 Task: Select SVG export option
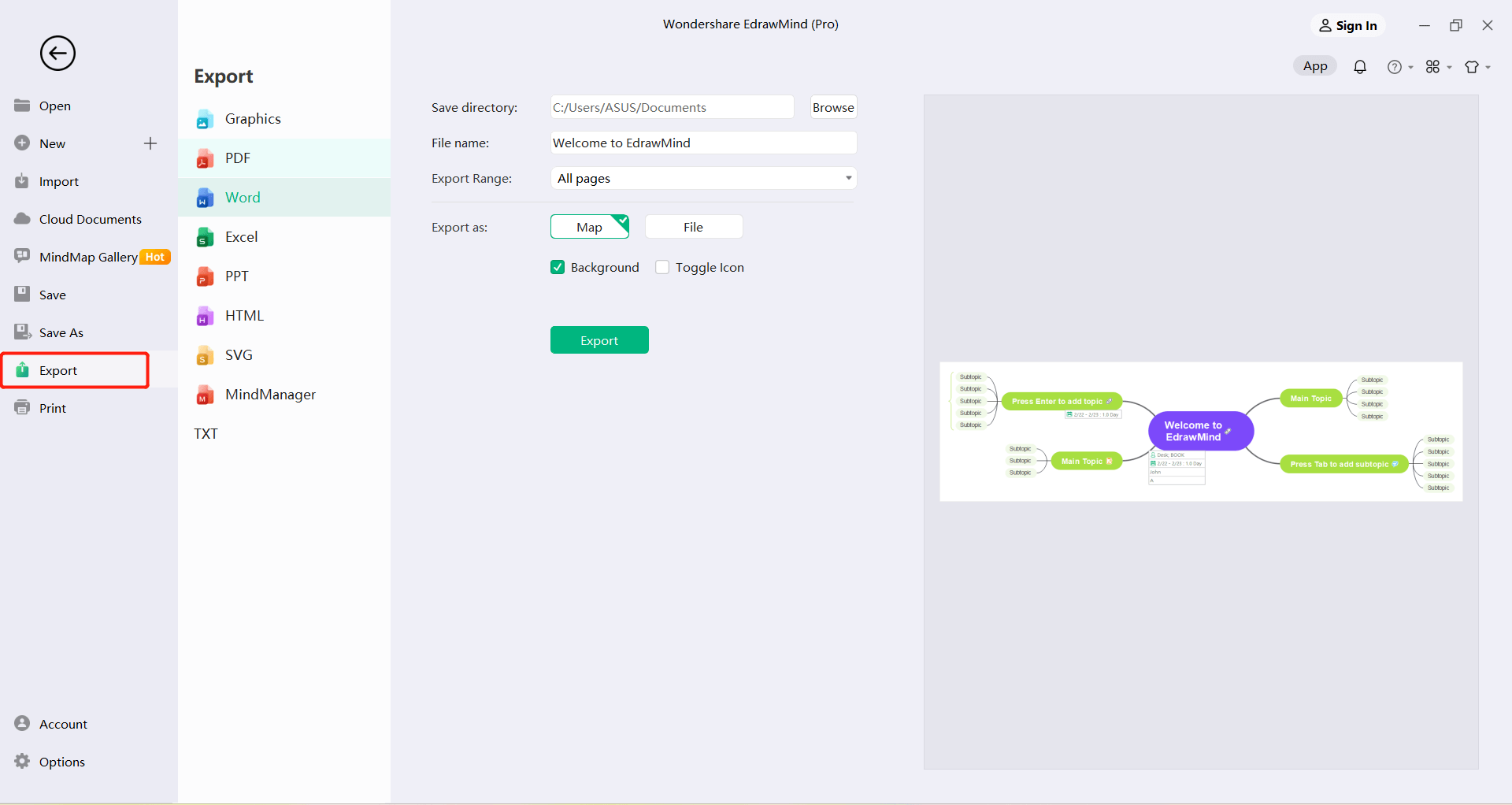tap(284, 355)
